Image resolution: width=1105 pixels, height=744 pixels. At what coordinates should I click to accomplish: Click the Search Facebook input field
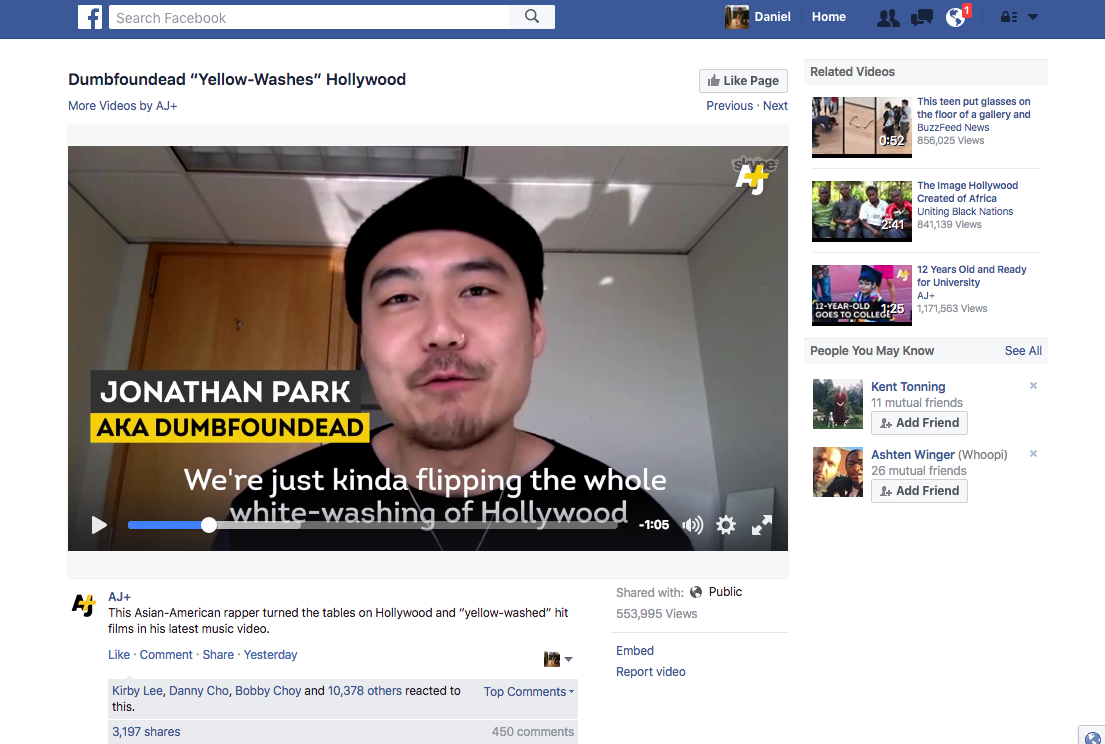[308, 17]
